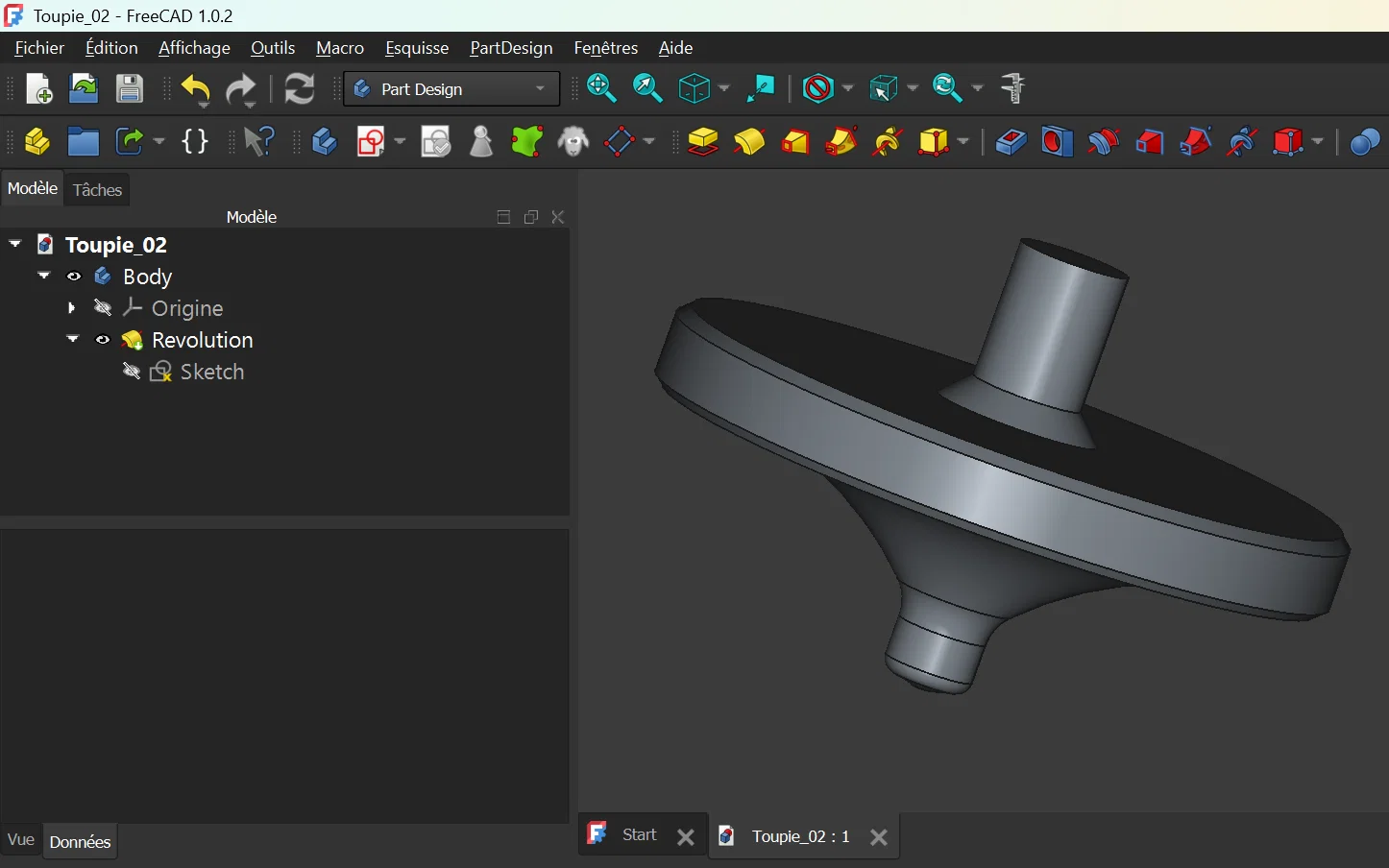Click the Boolean operation icon
The height and width of the screenshot is (868, 1389).
(1364, 142)
